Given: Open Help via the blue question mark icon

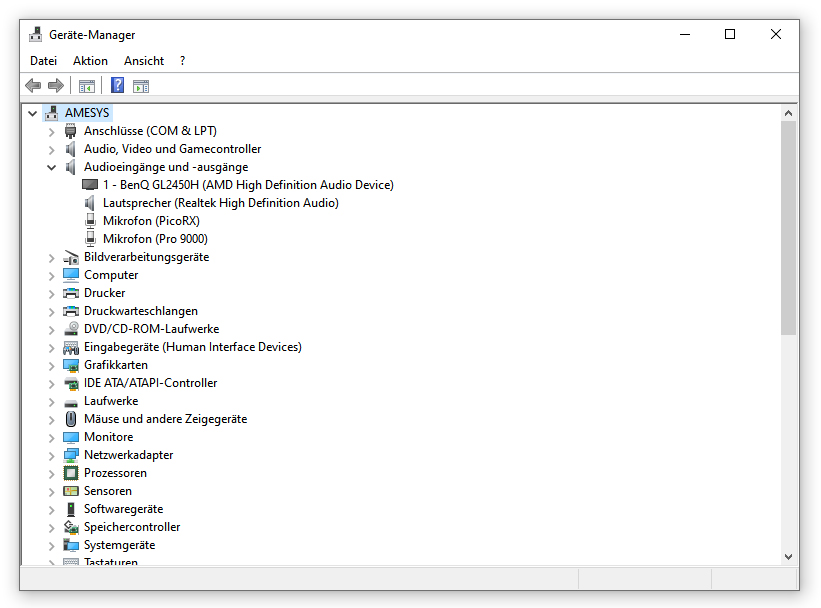Looking at the screenshot, I should tap(118, 85).
